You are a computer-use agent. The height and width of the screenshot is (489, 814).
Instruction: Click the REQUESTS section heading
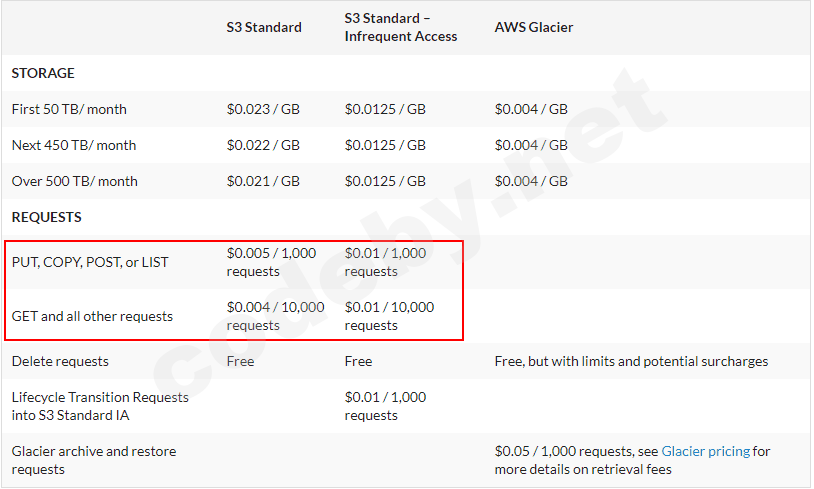46,217
